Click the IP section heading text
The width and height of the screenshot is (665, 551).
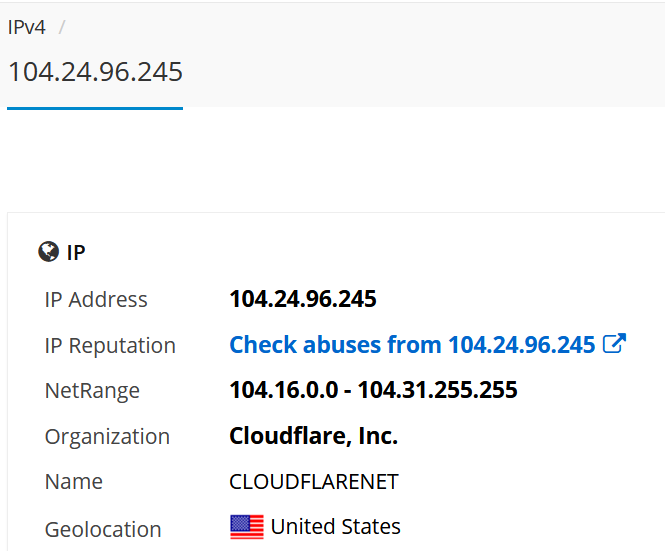click(x=76, y=252)
